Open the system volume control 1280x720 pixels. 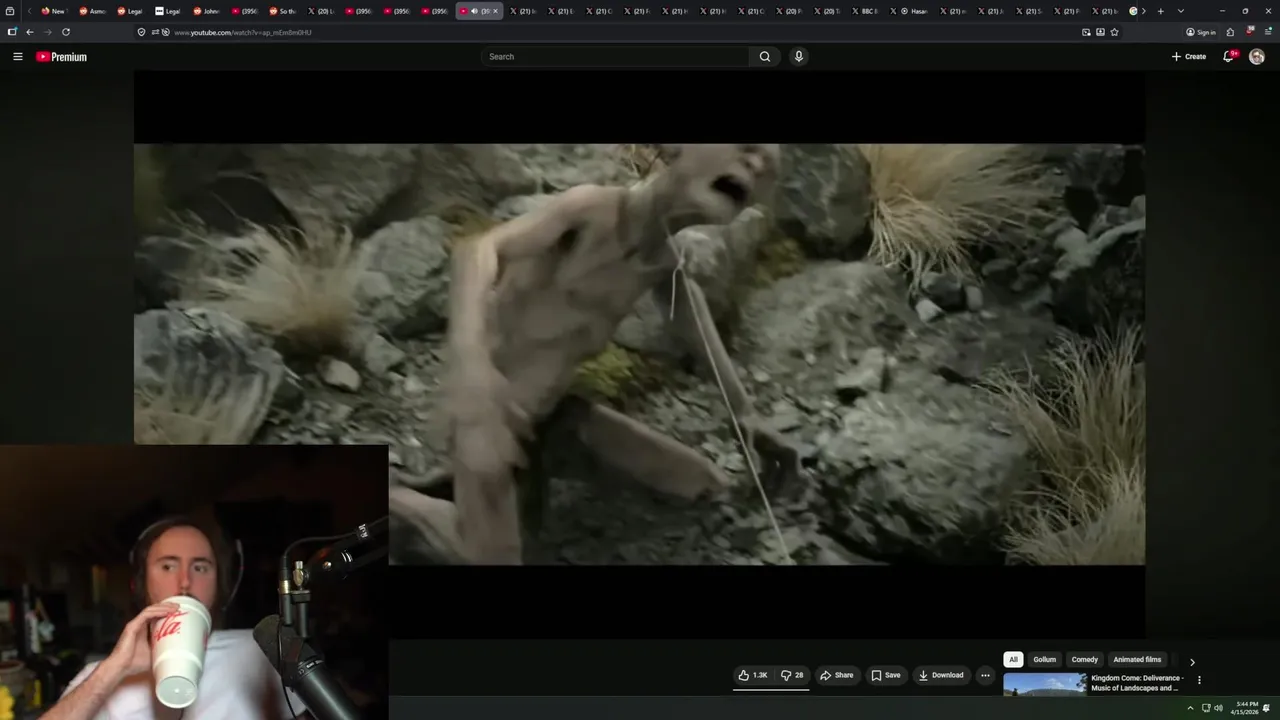coord(1218,708)
